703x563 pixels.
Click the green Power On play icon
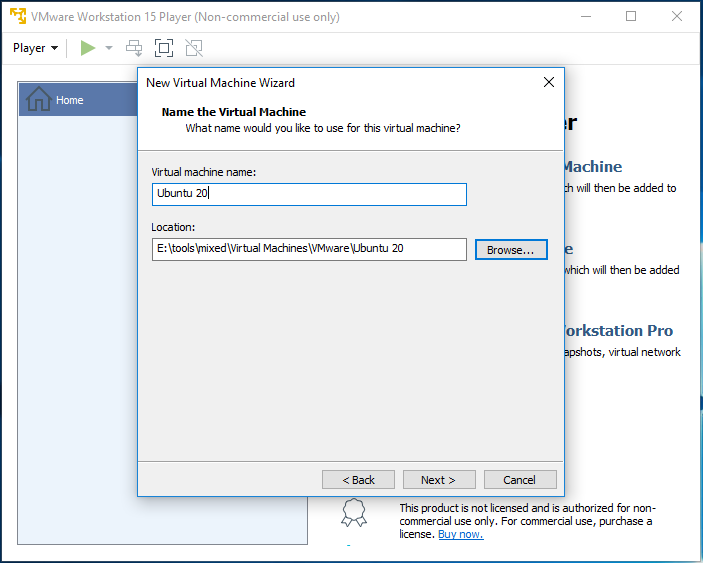tap(88, 48)
